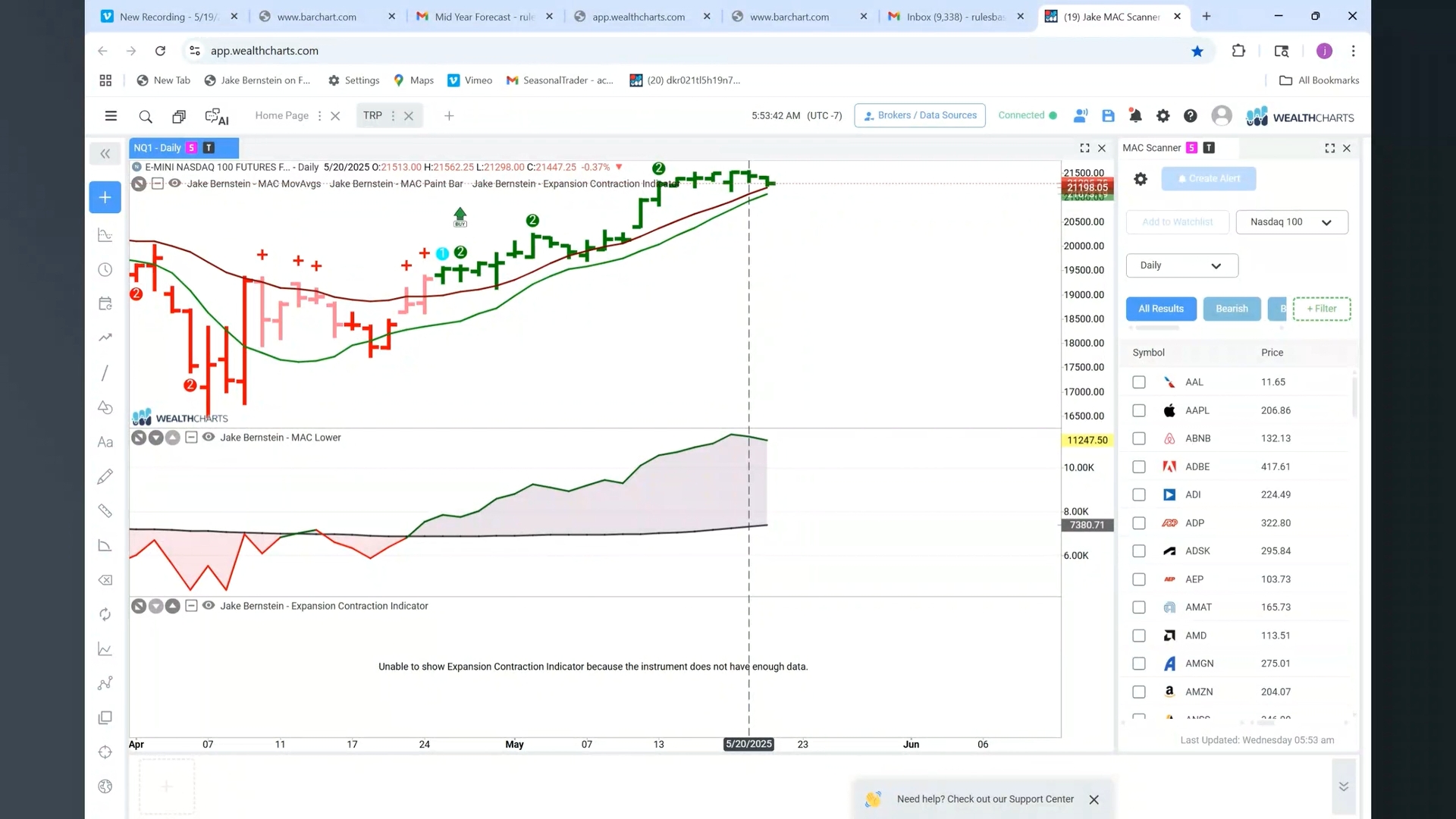The height and width of the screenshot is (819, 1456).
Task: Click the Add to Watchlist button
Action: point(1177,222)
